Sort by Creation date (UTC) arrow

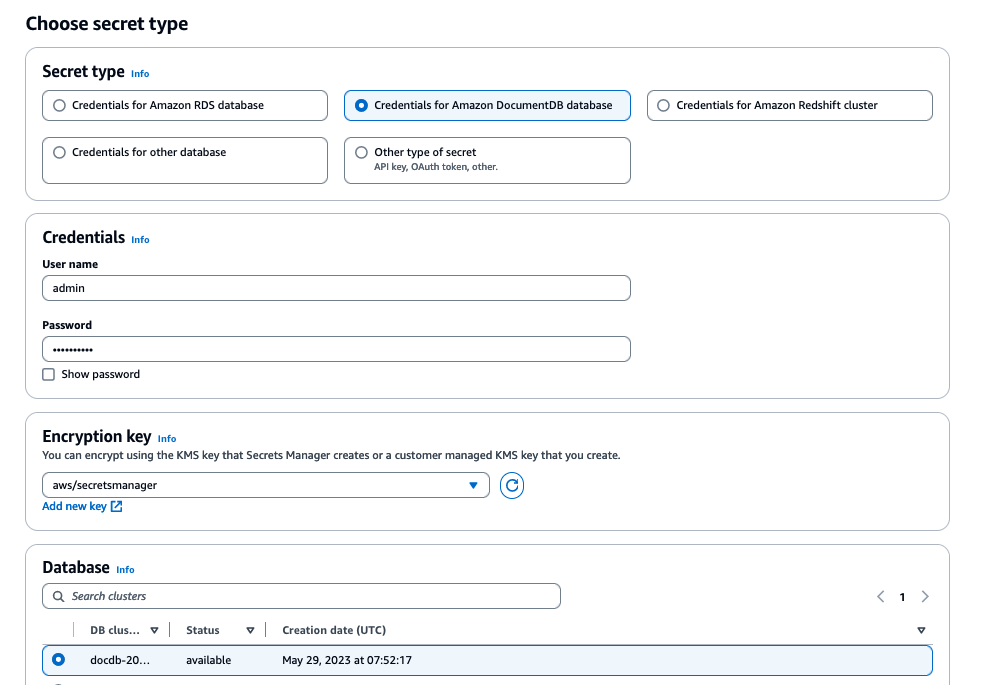921,630
